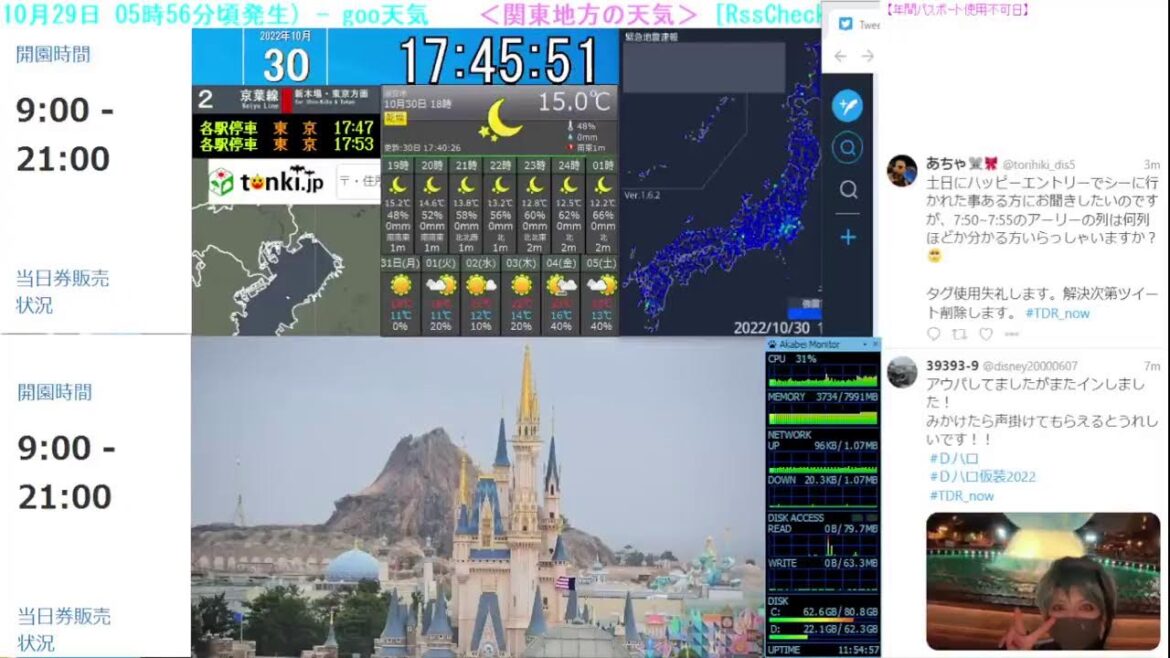The width and height of the screenshot is (1170, 658).
Task: Click the reply icon under あちゃ's tweet
Action: tap(935, 334)
